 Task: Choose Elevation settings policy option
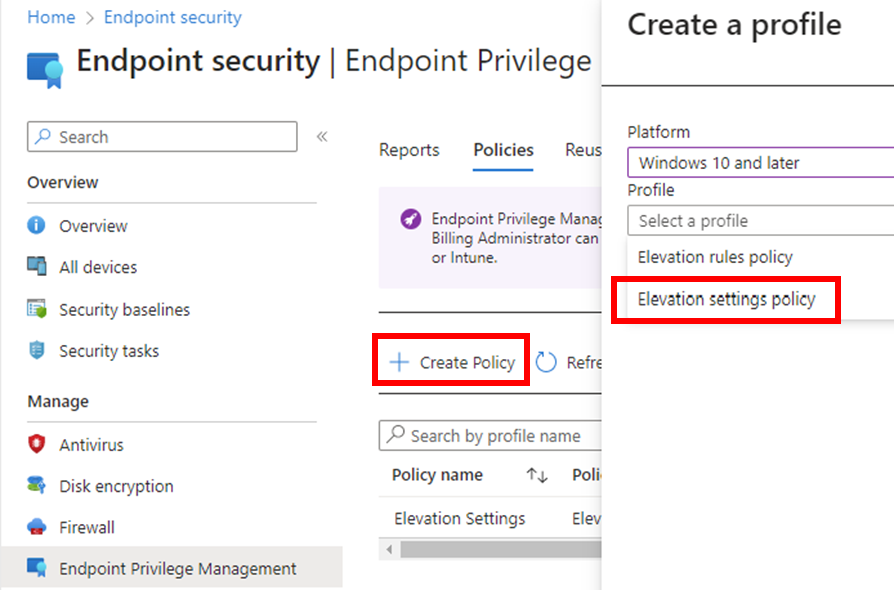point(726,299)
